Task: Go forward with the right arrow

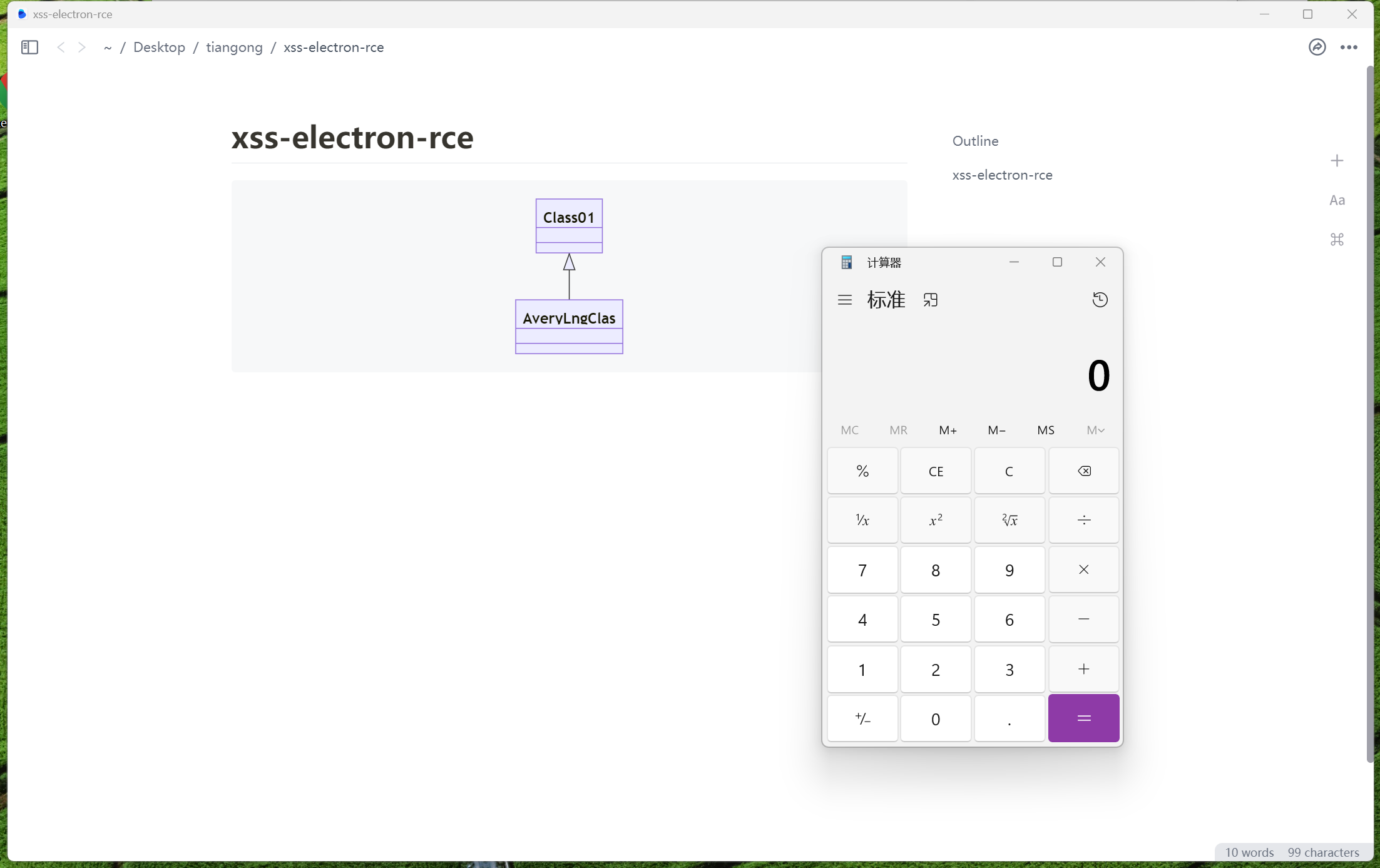Action: coord(82,48)
